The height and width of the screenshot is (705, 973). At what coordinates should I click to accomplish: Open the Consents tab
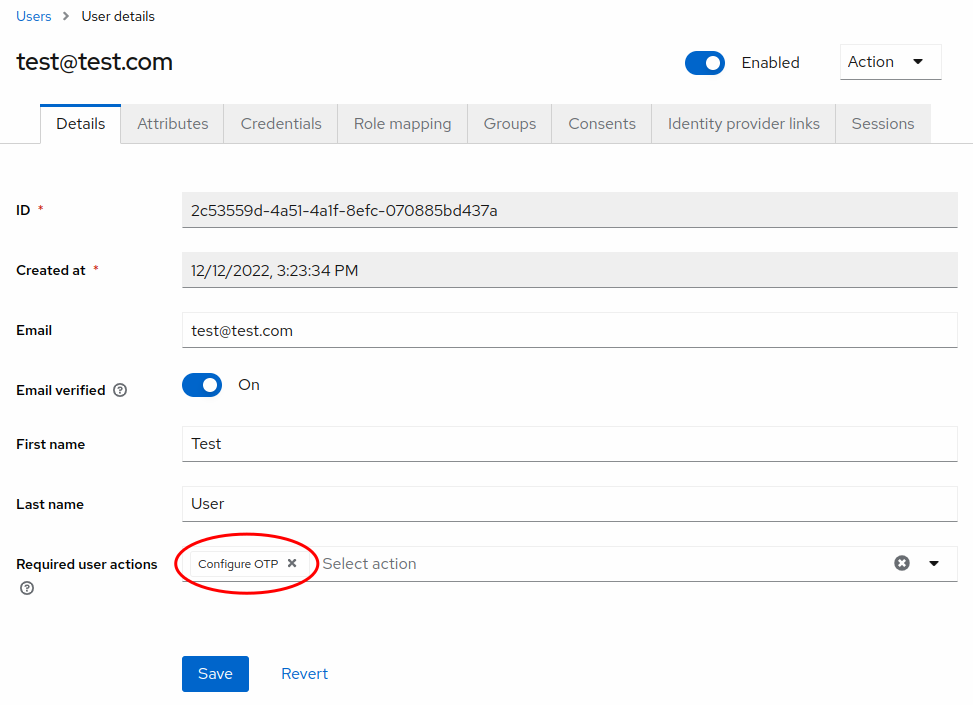pos(601,123)
